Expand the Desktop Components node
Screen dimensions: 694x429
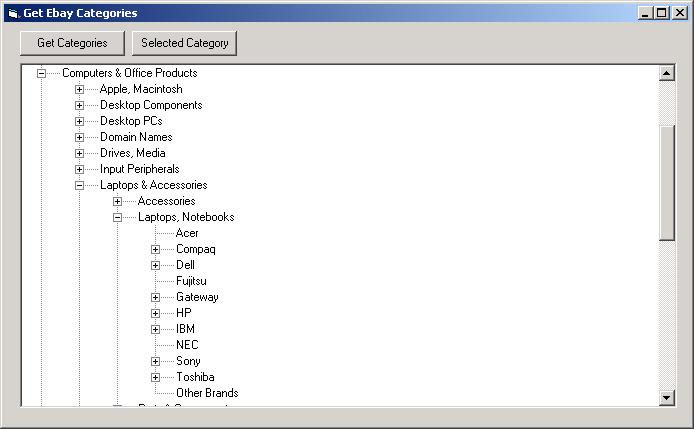pos(80,105)
